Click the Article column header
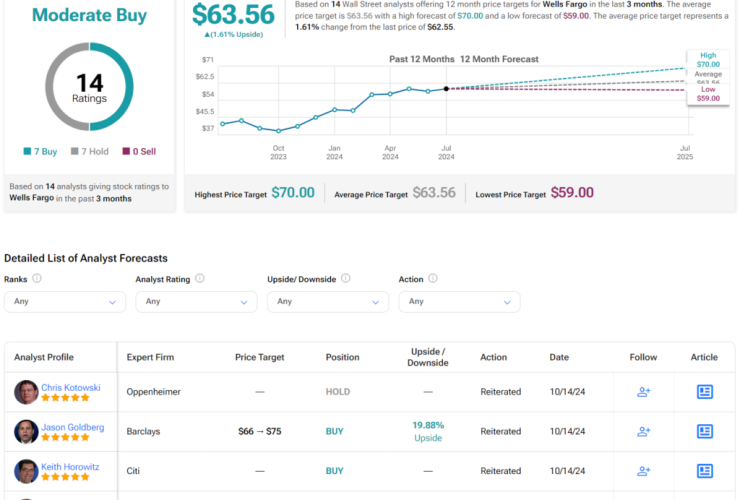Screen dimensions: 740x500 click(704, 357)
